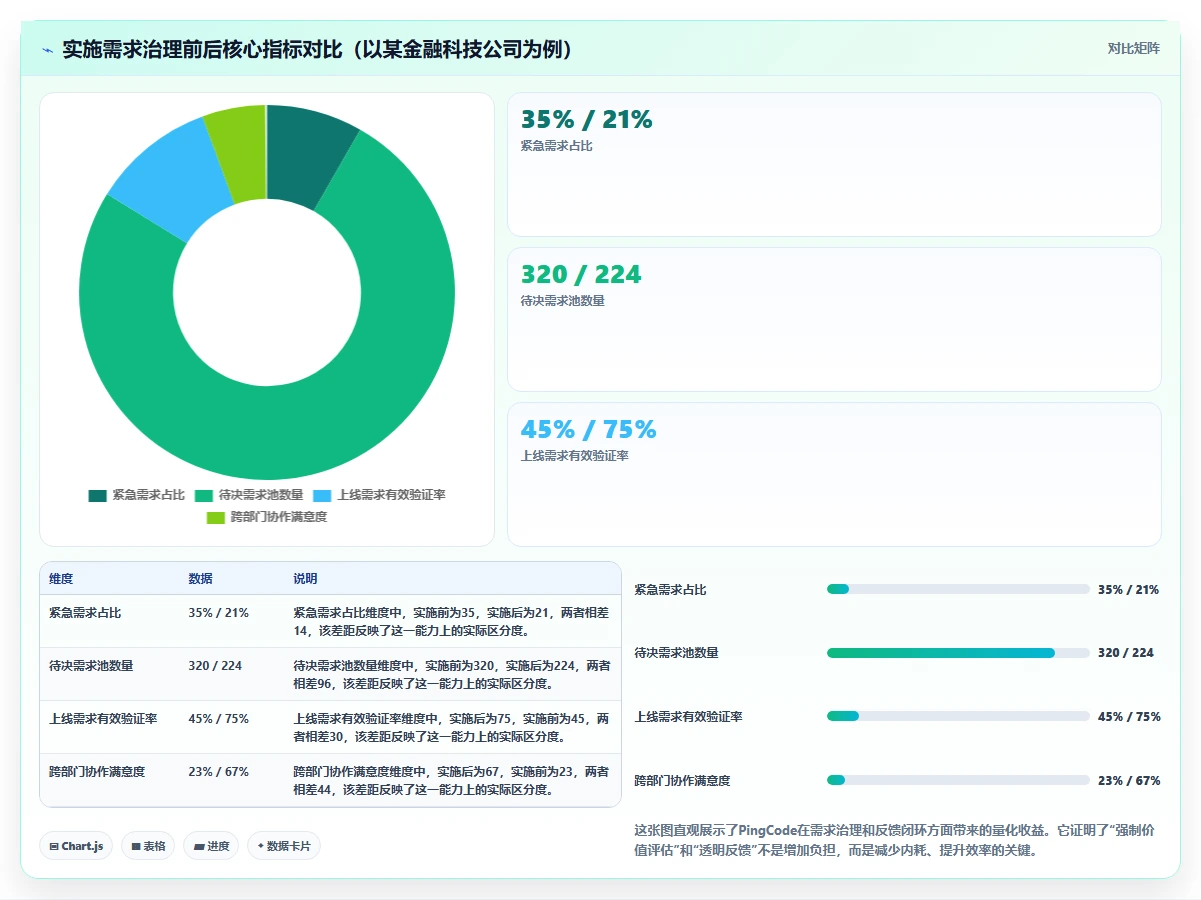Toggle 待决需求池数量 legend color swatch
This screenshot has width=1201, height=900.
204,495
